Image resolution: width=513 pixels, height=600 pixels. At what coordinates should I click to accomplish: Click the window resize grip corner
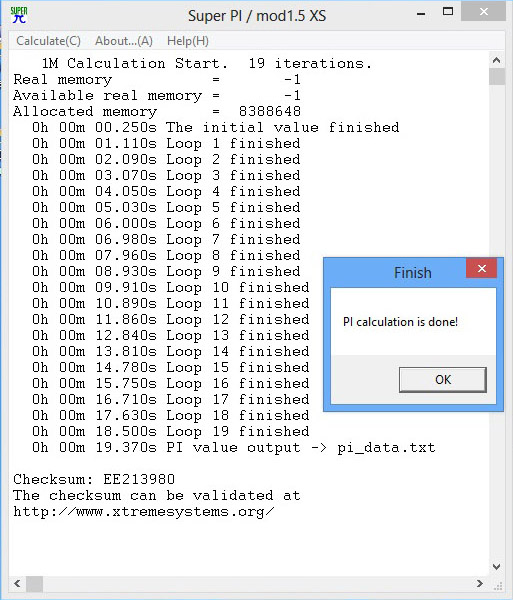click(498, 585)
